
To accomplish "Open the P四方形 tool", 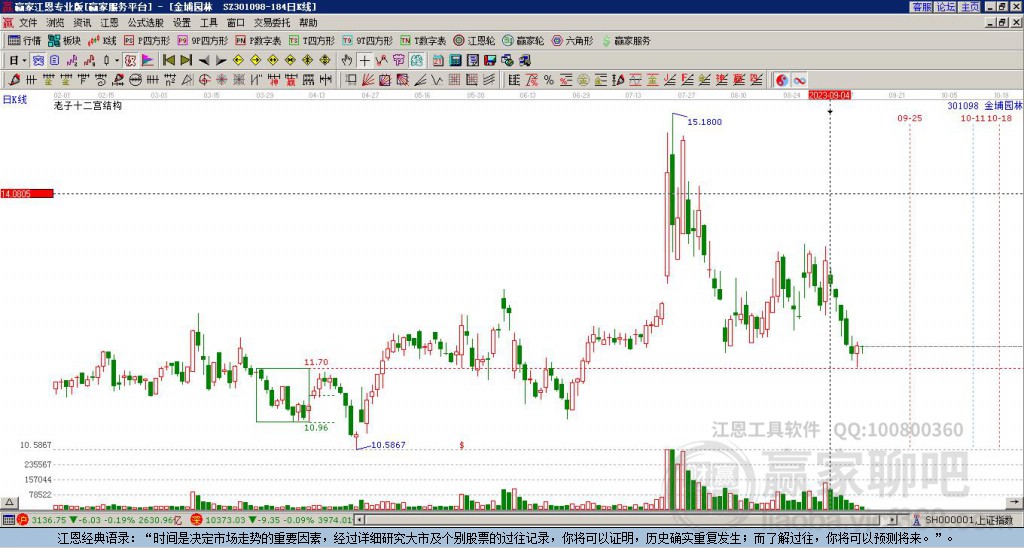I will tap(147, 40).
